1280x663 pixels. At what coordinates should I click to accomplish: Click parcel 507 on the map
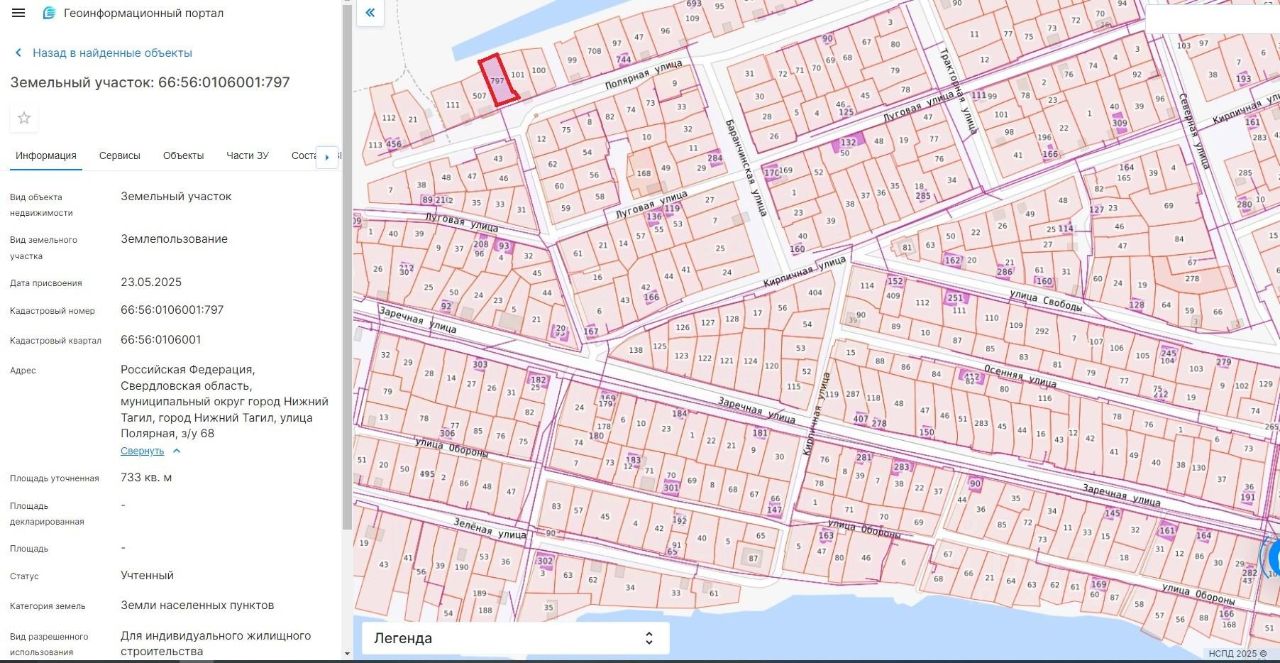click(x=479, y=97)
